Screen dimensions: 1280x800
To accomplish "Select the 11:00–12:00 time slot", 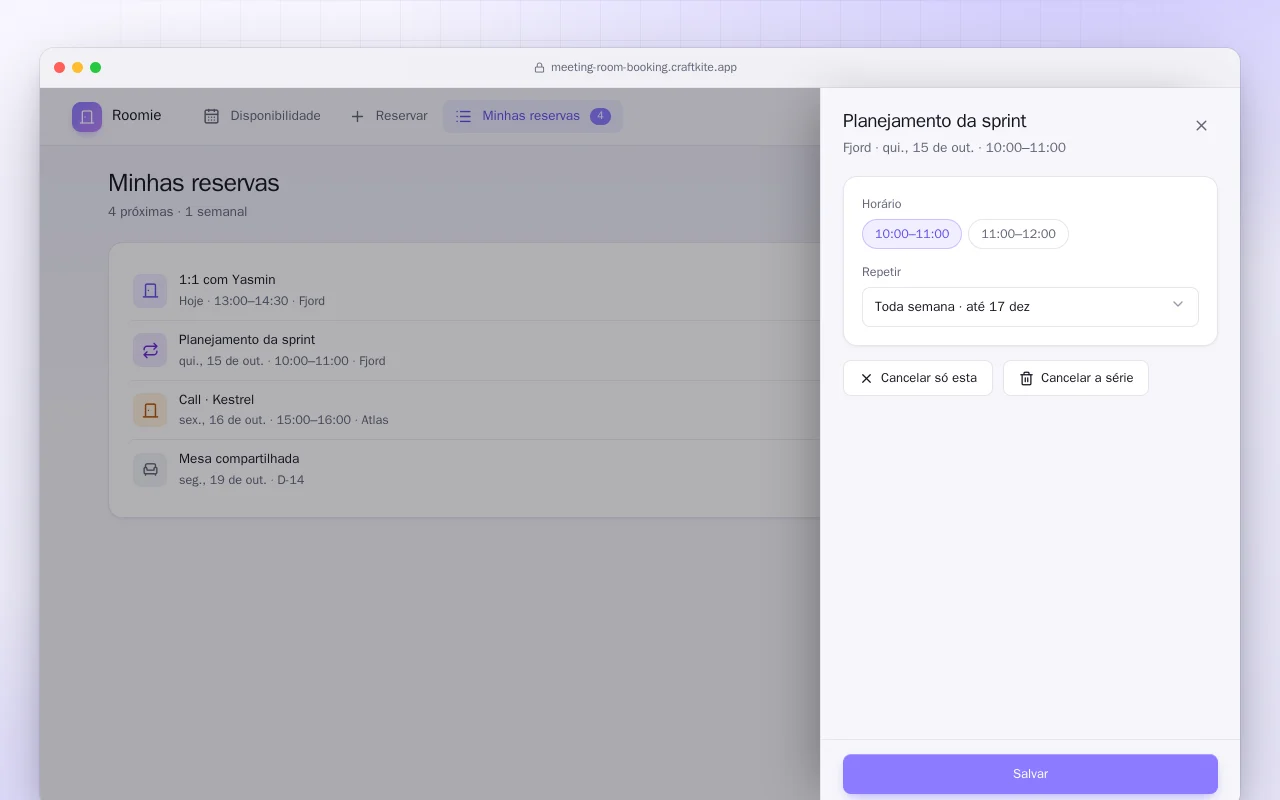I will 1018,234.
